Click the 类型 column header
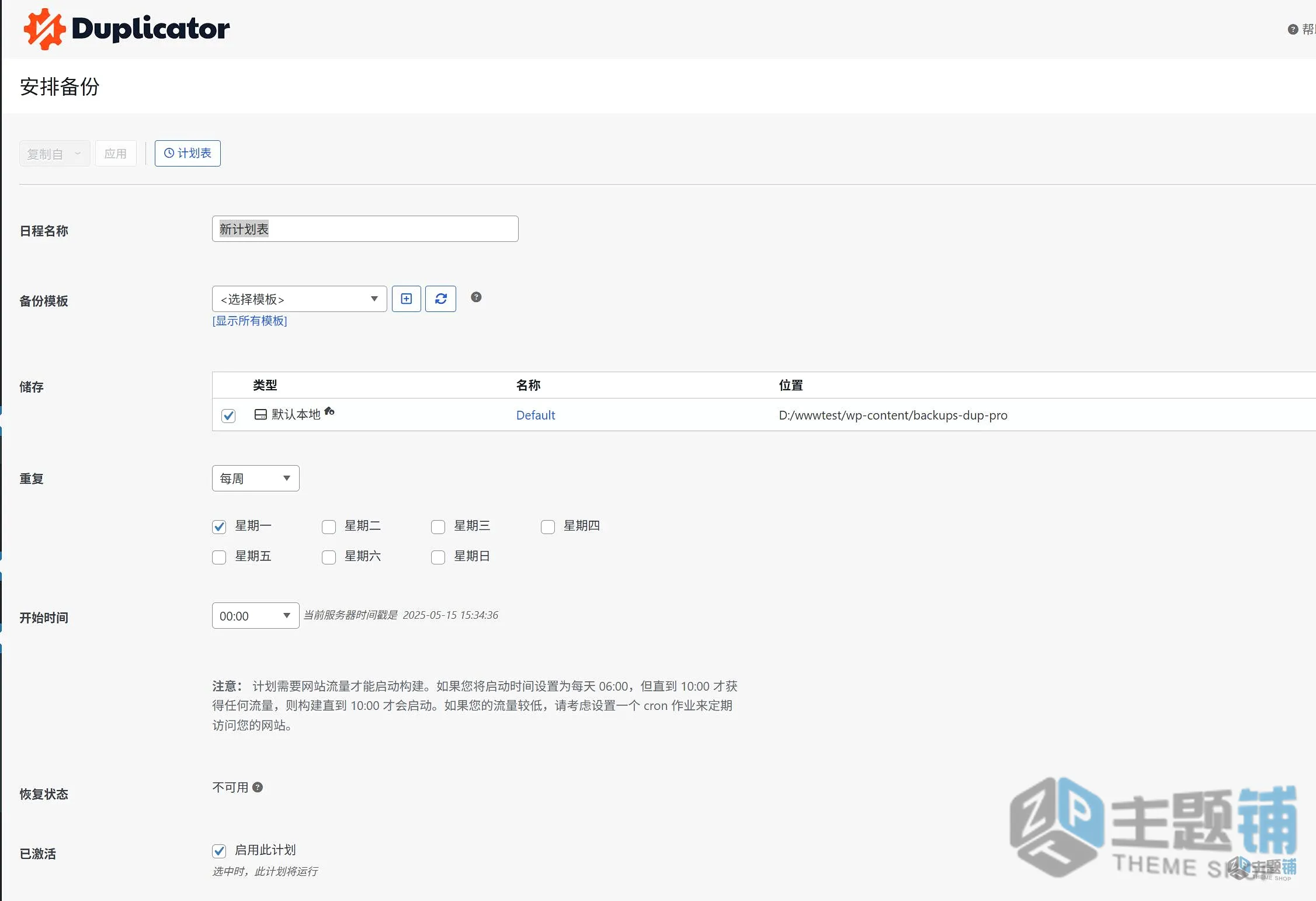 coord(265,385)
